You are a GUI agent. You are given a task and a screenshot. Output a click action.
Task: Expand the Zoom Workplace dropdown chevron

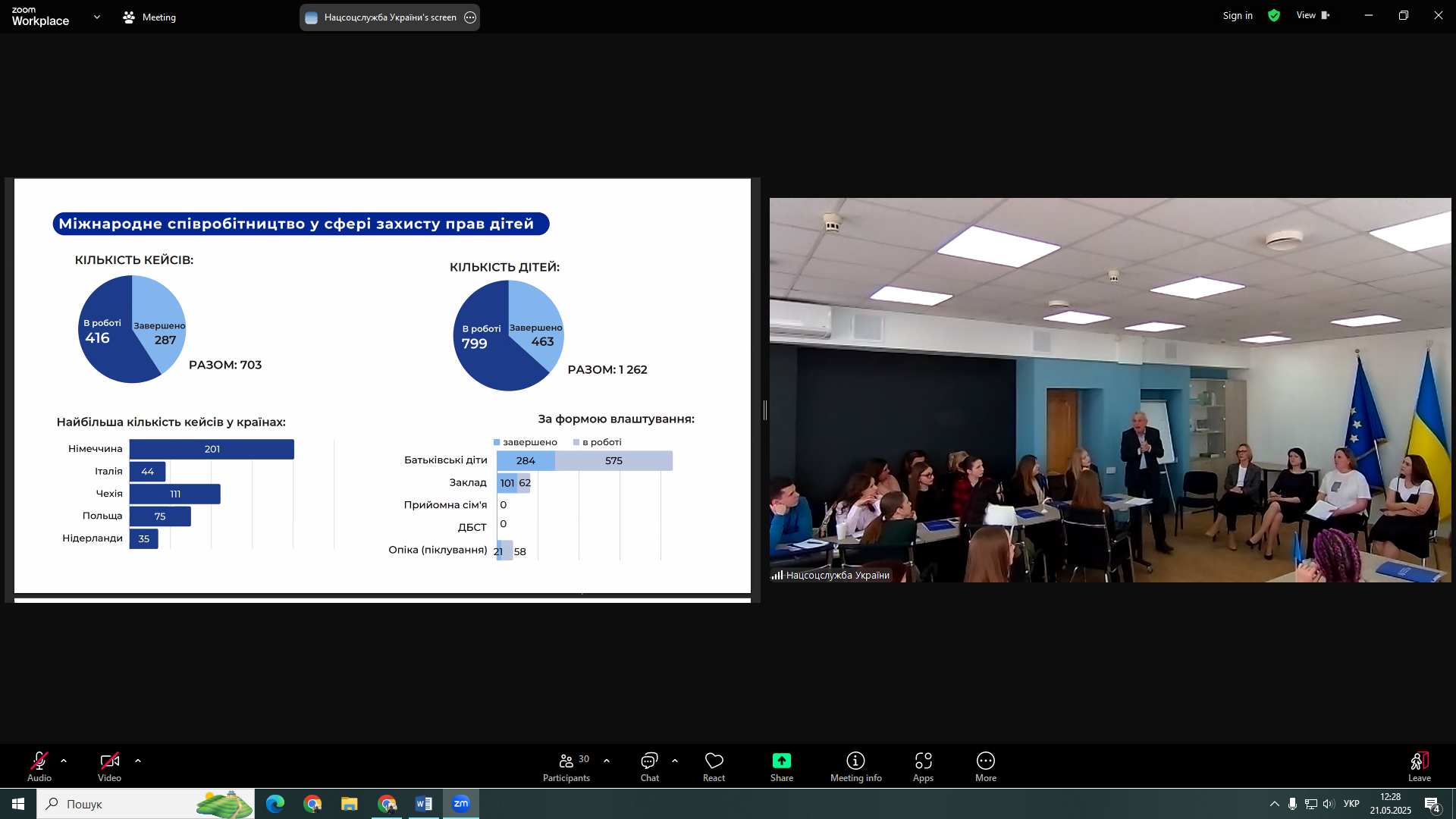tap(96, 17)
